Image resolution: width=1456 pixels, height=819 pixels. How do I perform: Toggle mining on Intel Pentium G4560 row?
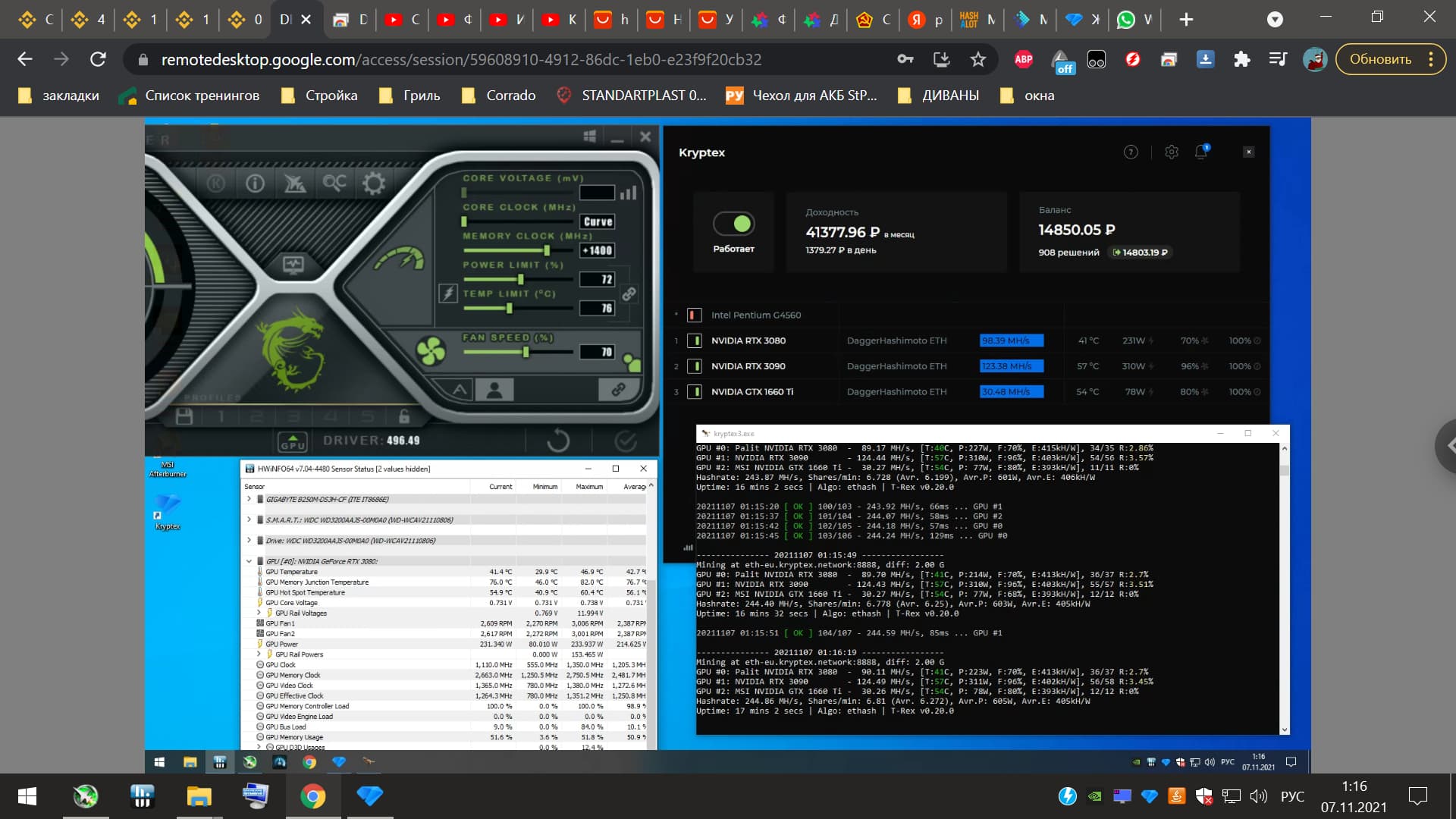694,315
